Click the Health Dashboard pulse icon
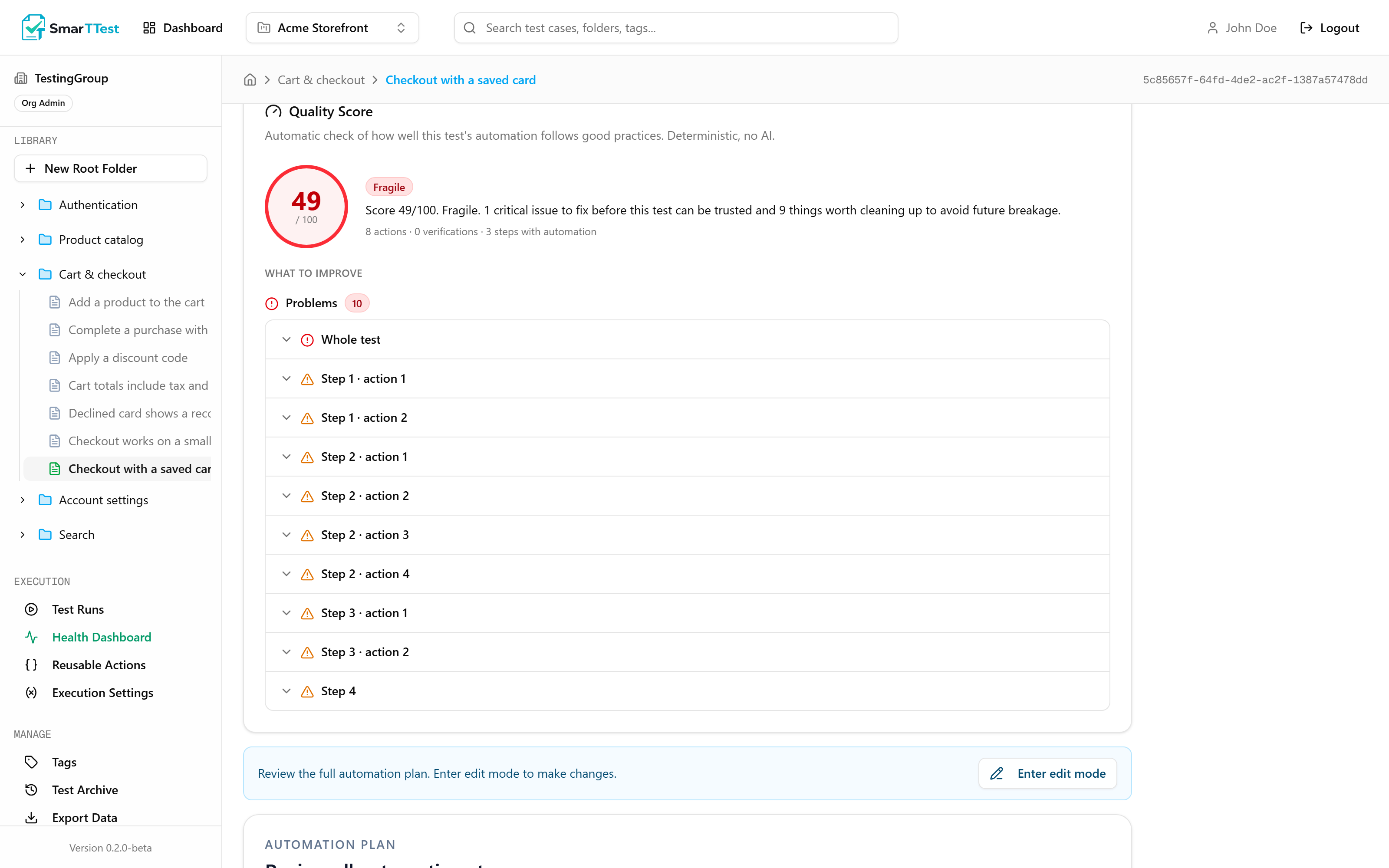Screen dimensions: 1389x868 coord(32,637)
